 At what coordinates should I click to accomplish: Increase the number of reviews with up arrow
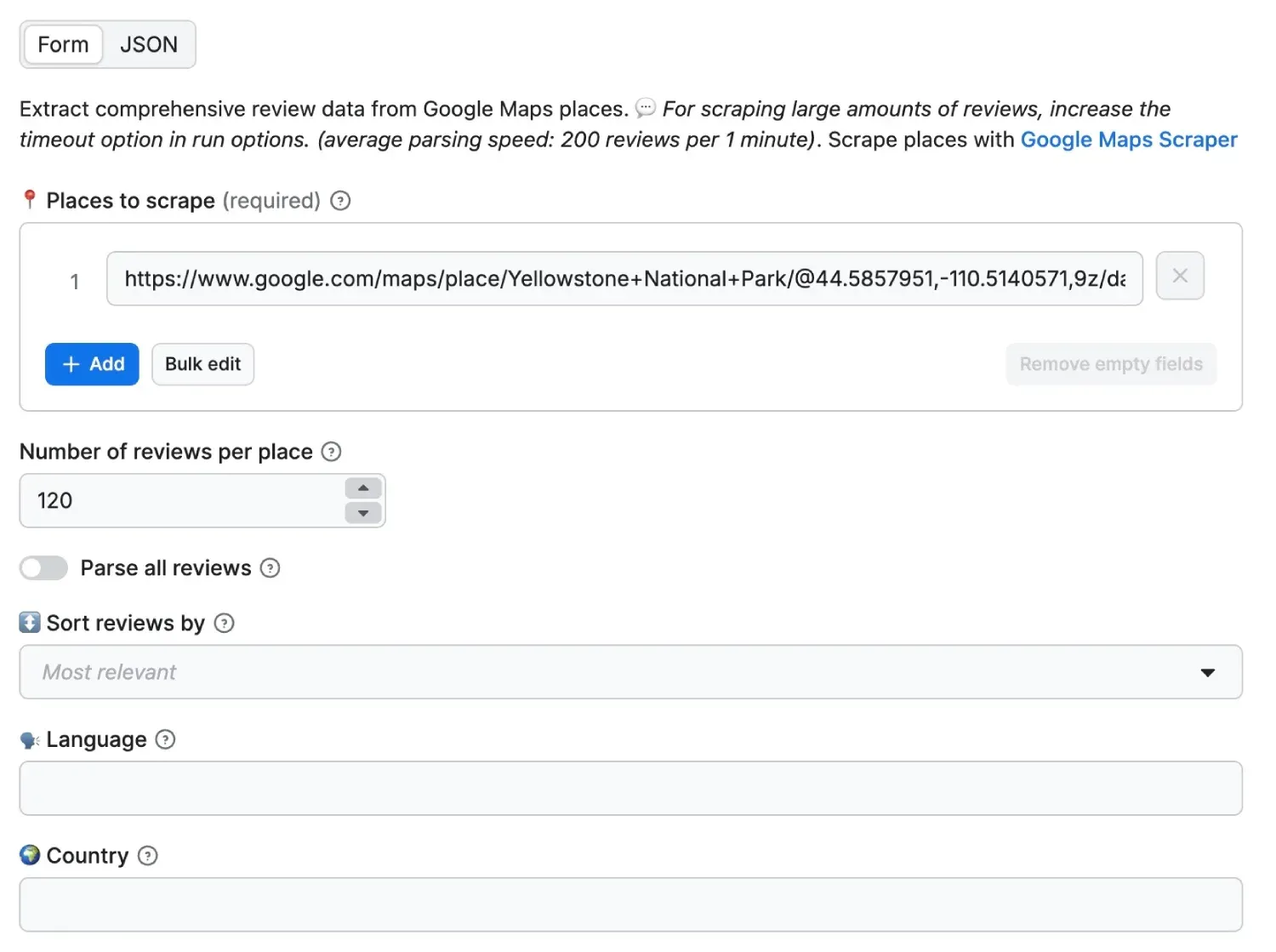click(363, 488)
